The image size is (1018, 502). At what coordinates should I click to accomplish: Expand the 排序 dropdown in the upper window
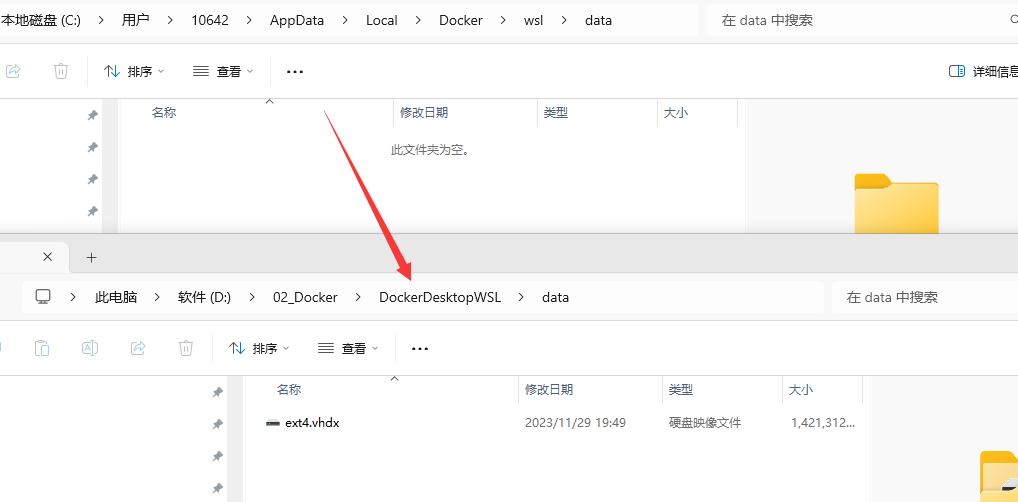pos(135,71)
